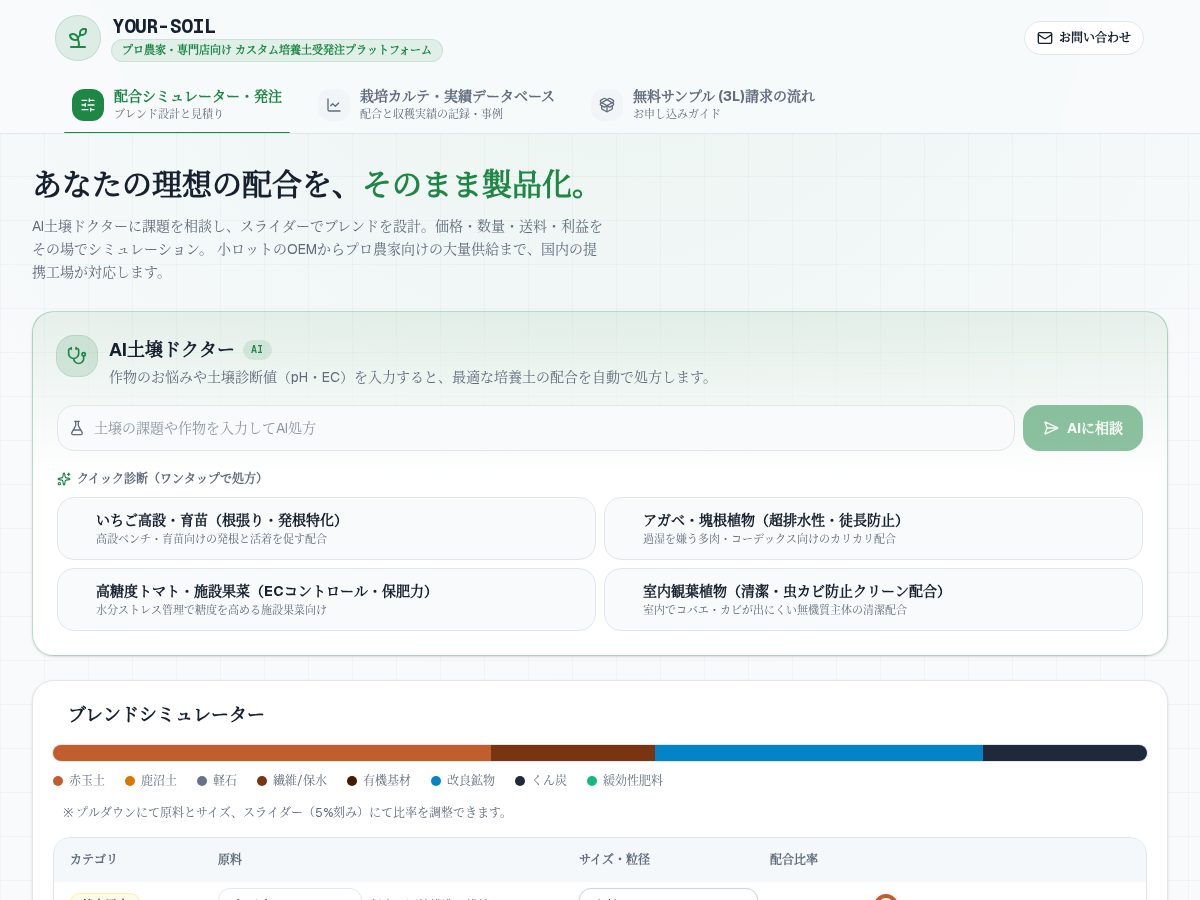Click the 鹿沼土 legend entry
This screenshot has height=900, width=1200.
coord(151,780)
